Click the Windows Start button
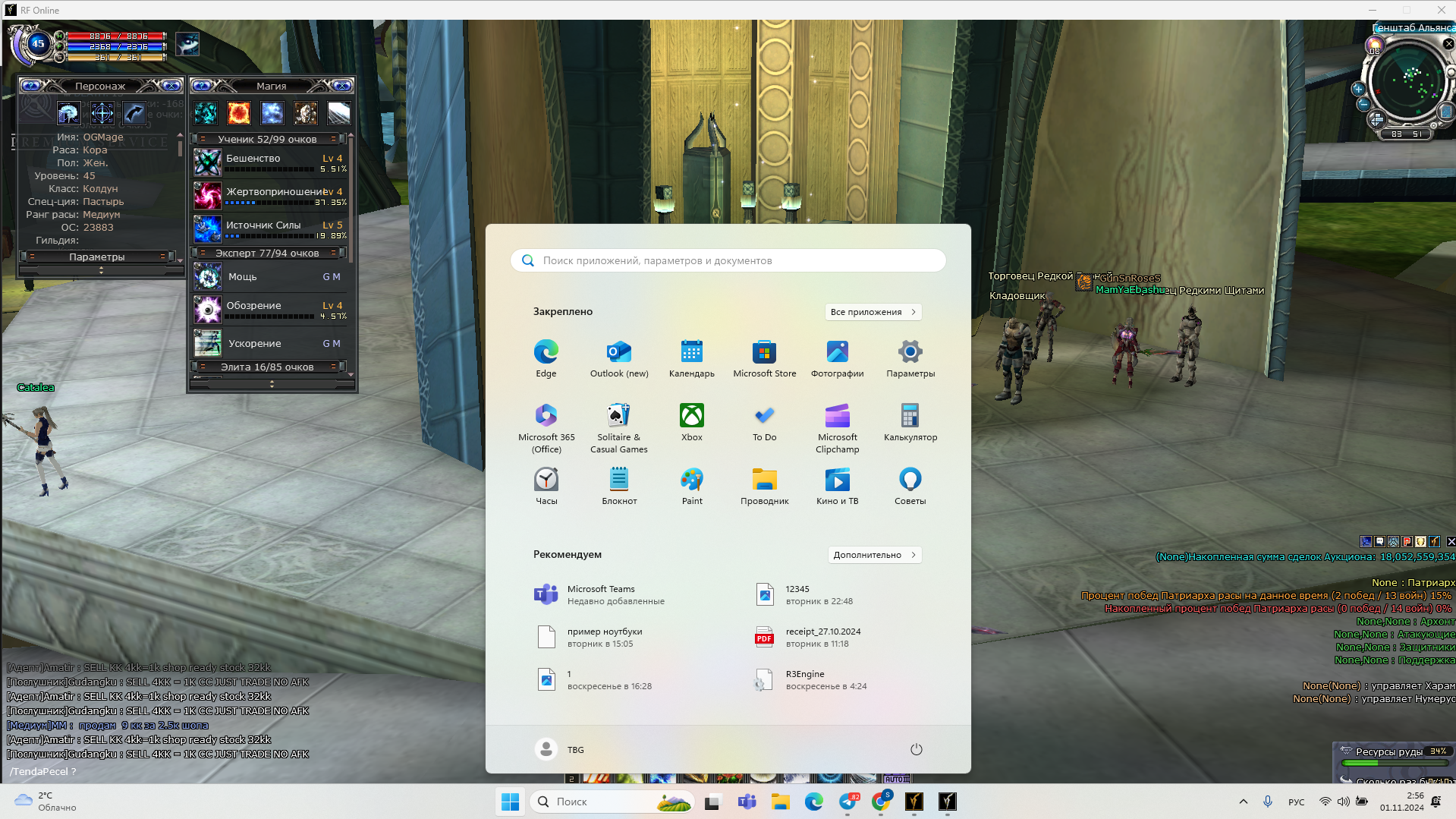 pyautogui.click(x=511, y=802)
